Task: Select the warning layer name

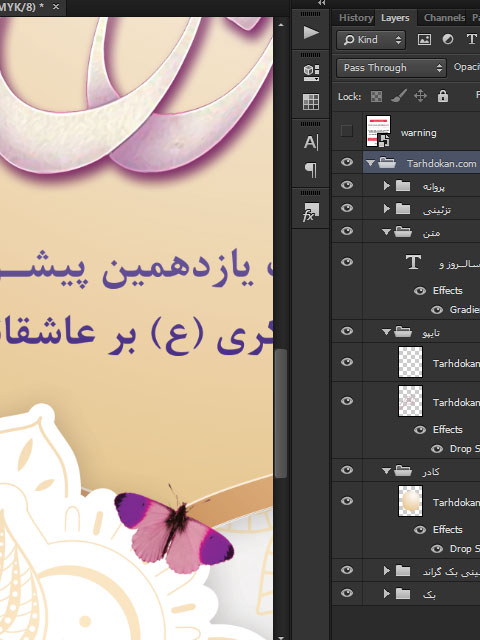Action: (x=418, y=133)
